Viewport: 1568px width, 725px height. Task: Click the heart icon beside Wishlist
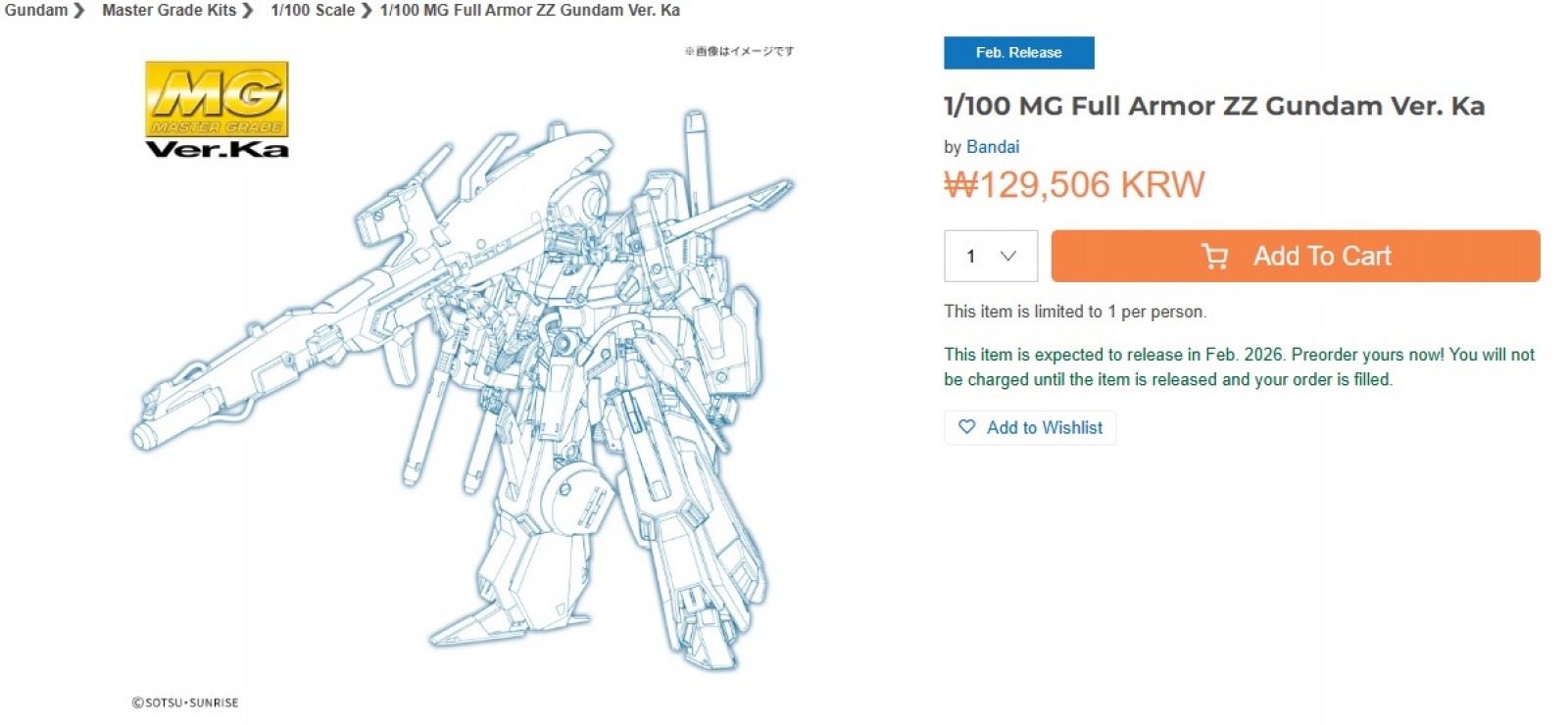tap(967, 427)
